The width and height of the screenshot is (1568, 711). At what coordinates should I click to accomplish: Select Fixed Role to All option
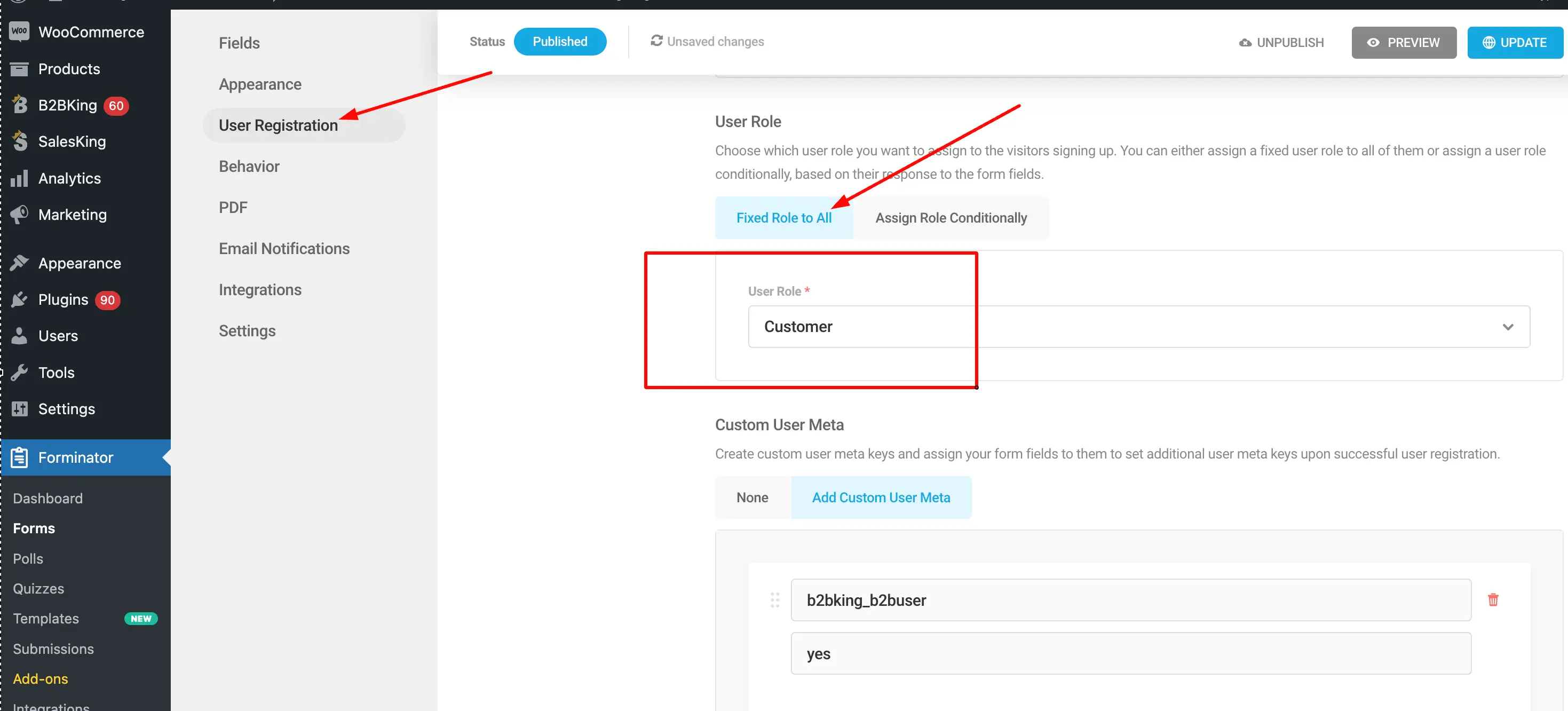783,217
